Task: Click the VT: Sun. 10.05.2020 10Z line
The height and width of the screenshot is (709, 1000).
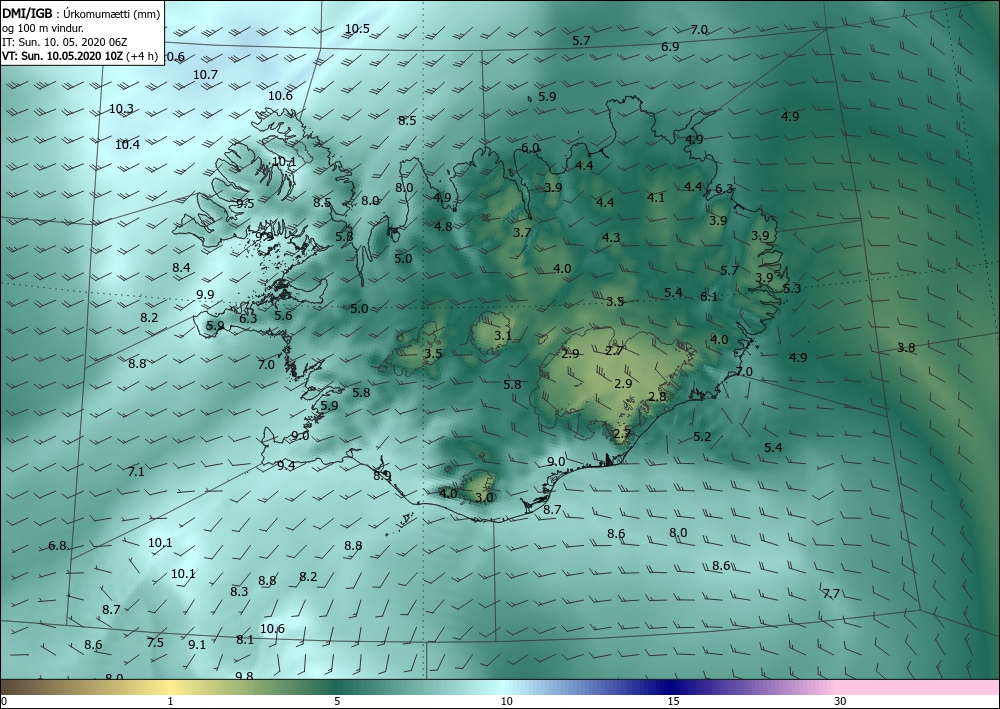Action: click(x=63, y=55)
